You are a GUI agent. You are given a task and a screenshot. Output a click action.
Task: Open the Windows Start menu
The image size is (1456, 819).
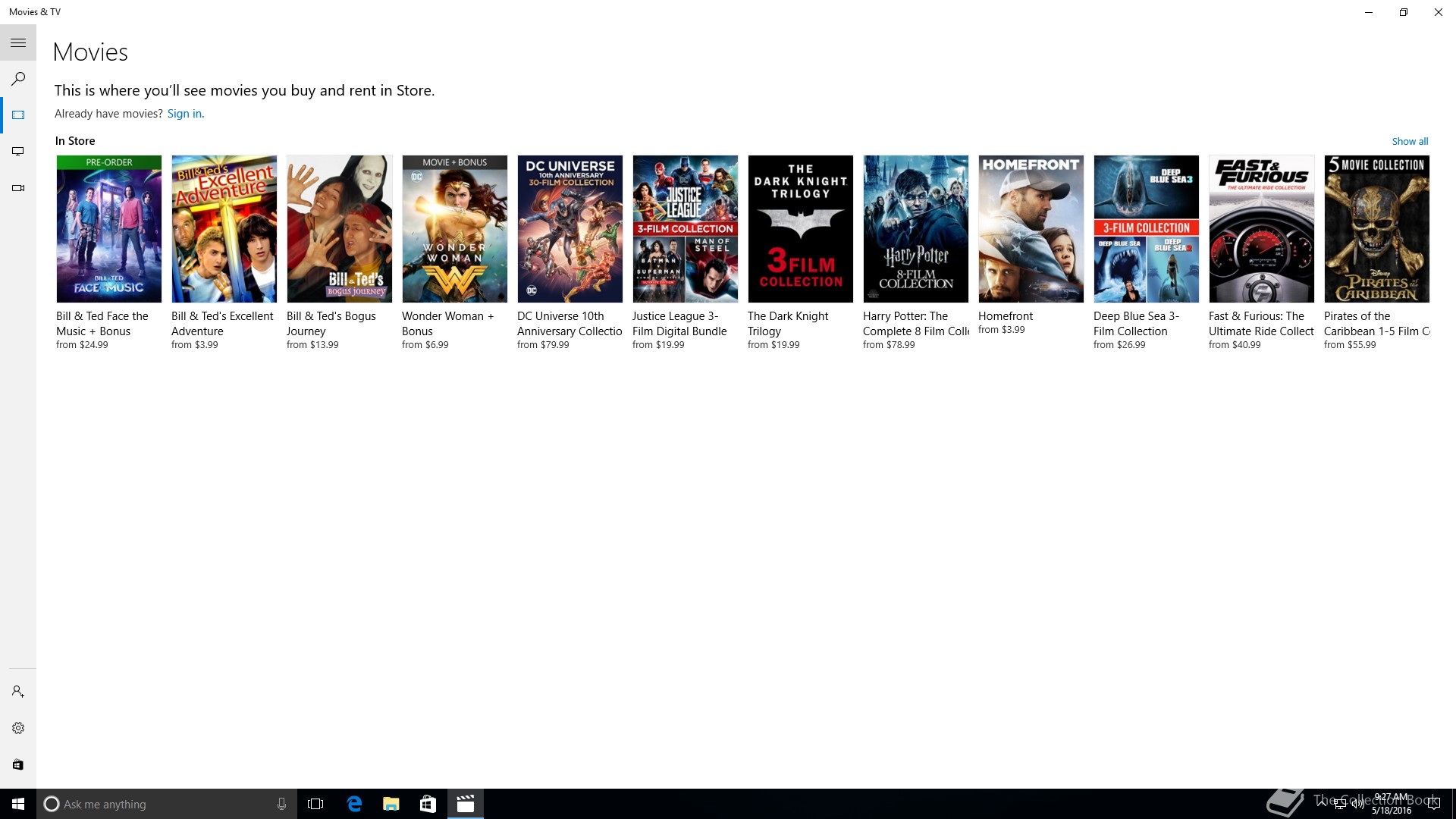[x=18, y=804]
